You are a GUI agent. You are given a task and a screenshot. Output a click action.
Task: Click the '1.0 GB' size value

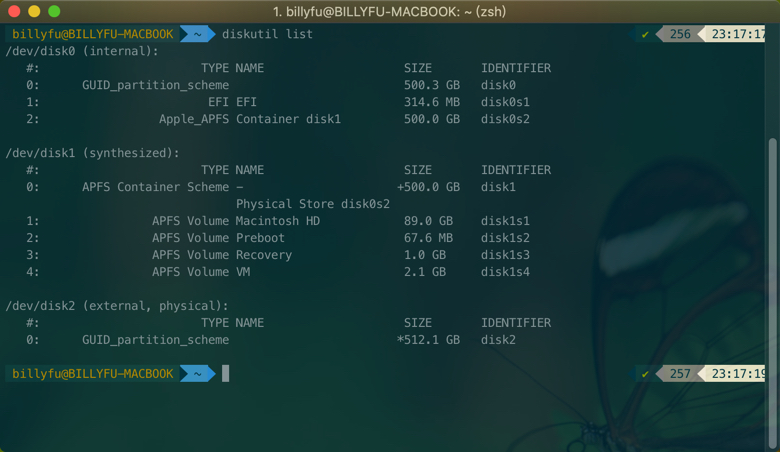(x=425, y=255)
